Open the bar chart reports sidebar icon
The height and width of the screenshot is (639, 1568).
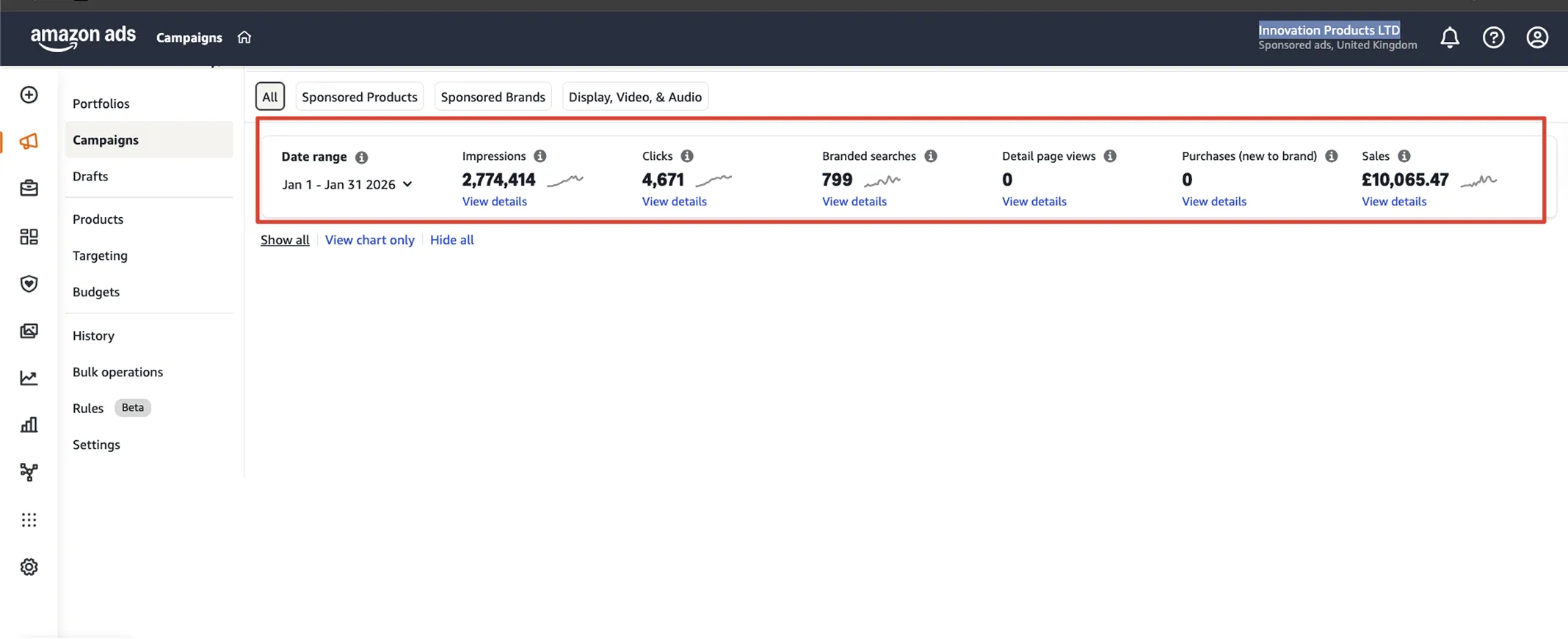29,425
